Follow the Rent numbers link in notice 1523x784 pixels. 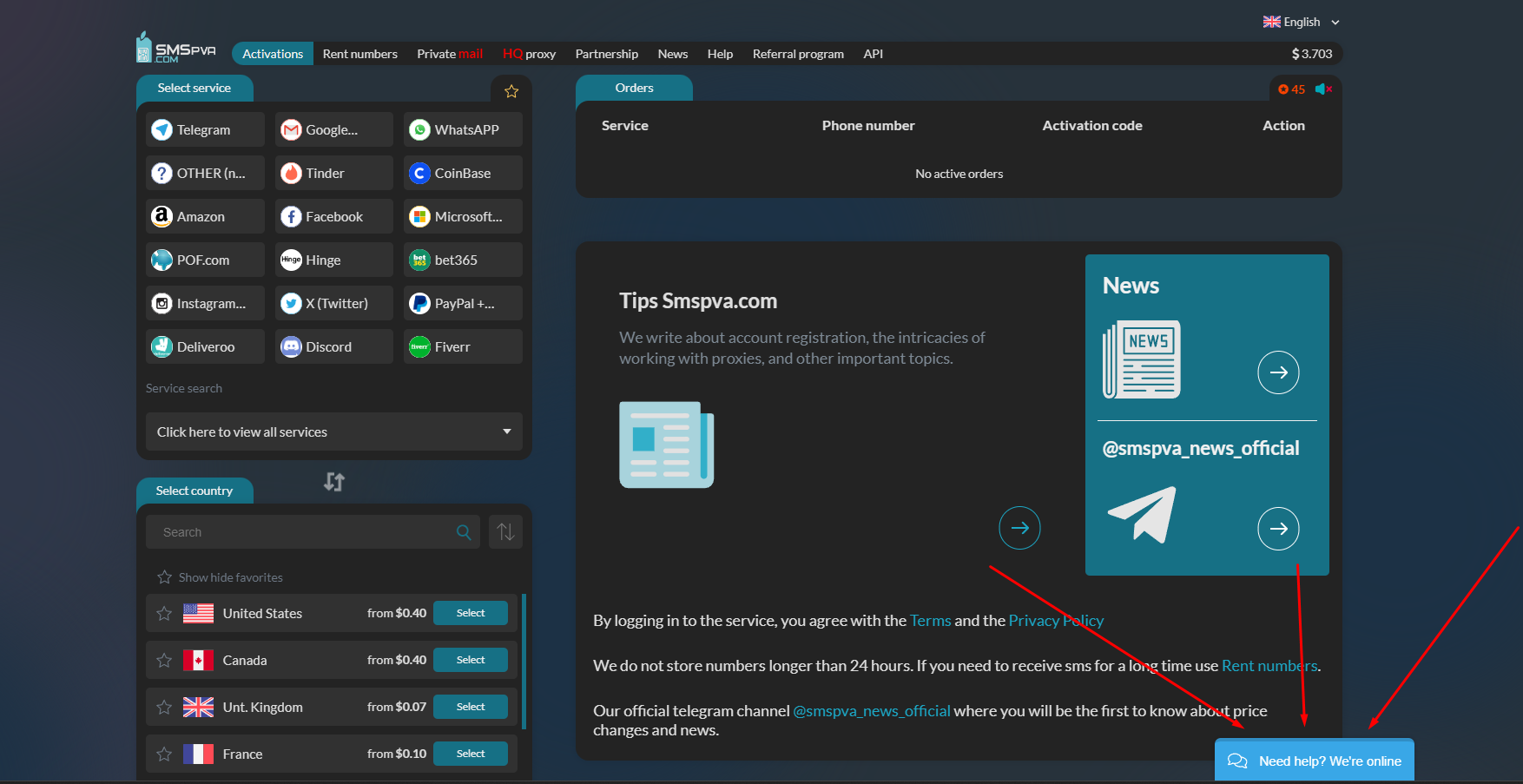[1269, 666]
